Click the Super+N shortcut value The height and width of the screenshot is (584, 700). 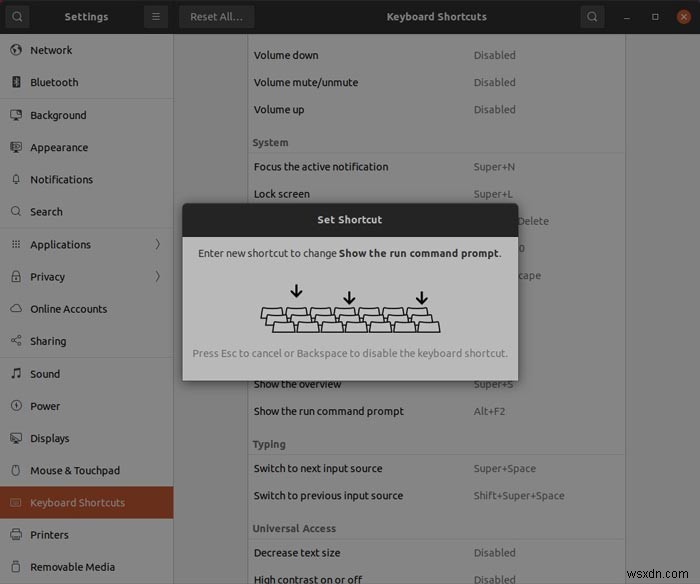(494, 167)
